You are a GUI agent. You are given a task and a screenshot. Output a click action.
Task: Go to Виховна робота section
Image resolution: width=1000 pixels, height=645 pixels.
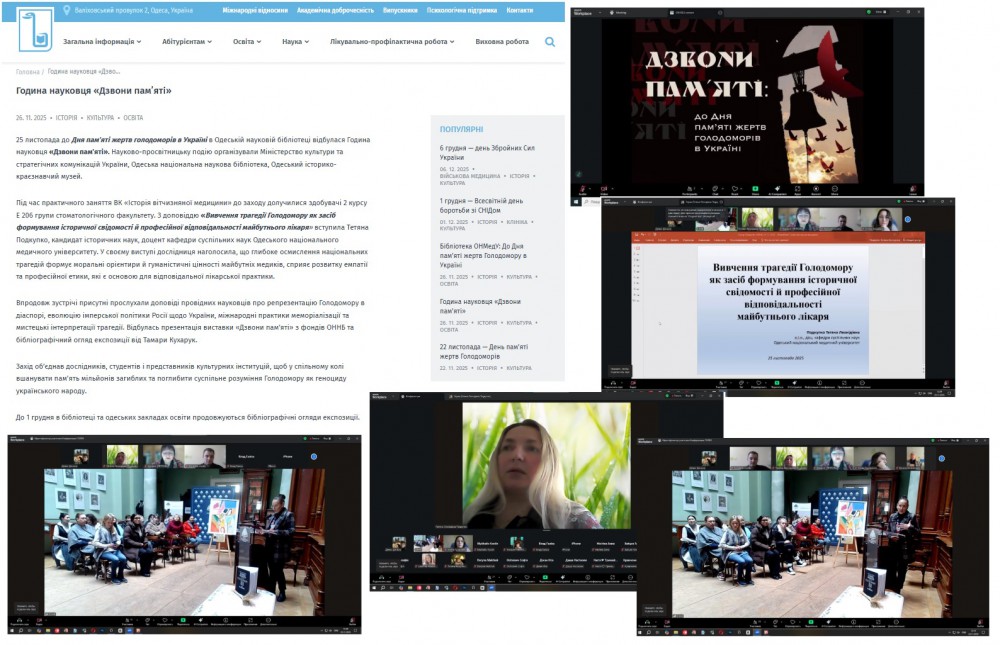coord(502,42)
